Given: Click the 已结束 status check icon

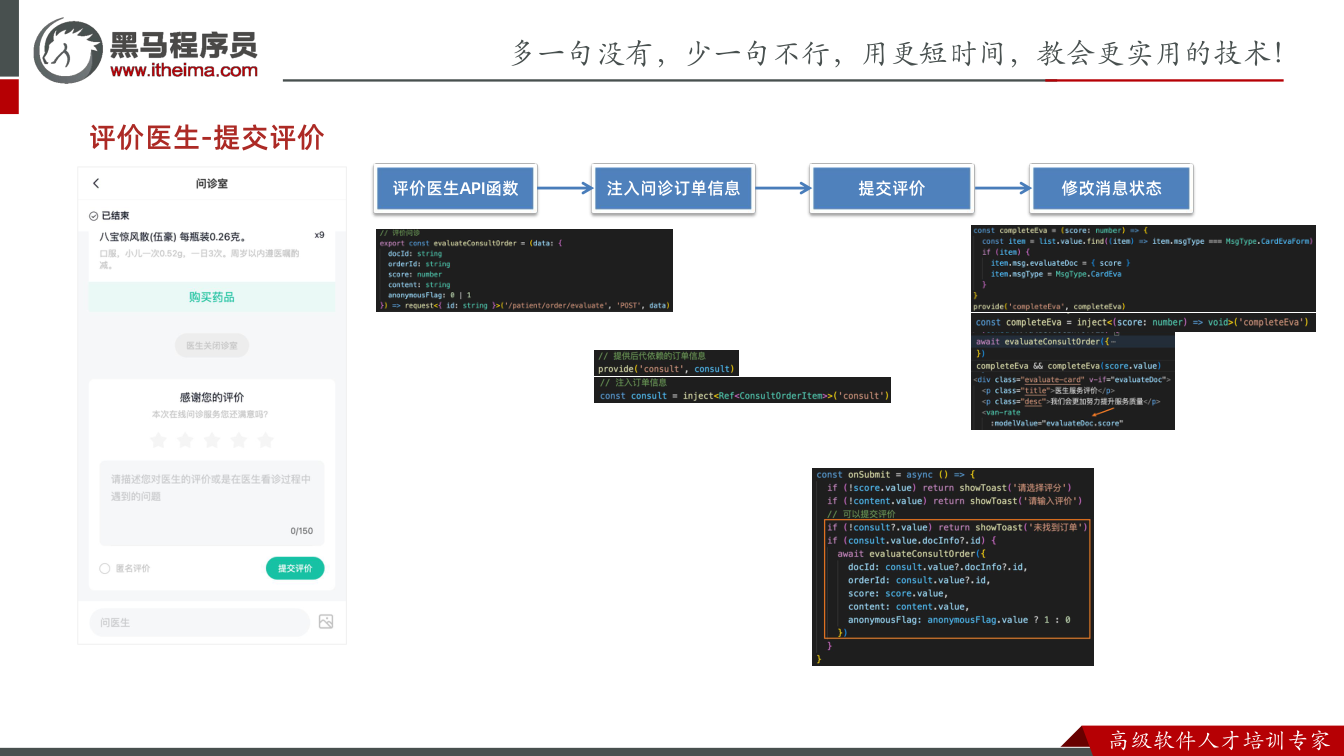Looking at the screenshot, I should coord(93,216).
